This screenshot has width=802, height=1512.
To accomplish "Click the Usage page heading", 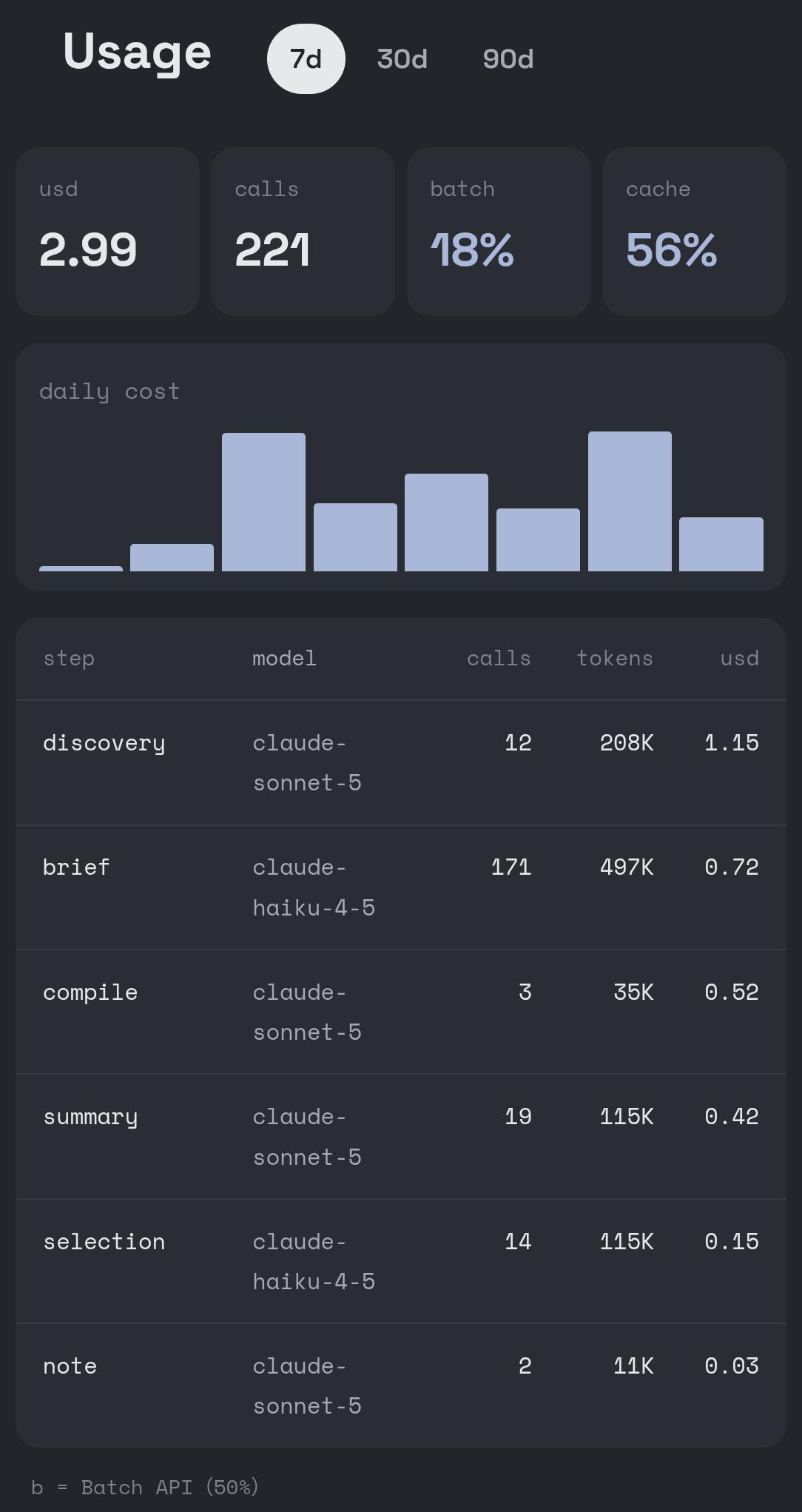I will (137, 53).
